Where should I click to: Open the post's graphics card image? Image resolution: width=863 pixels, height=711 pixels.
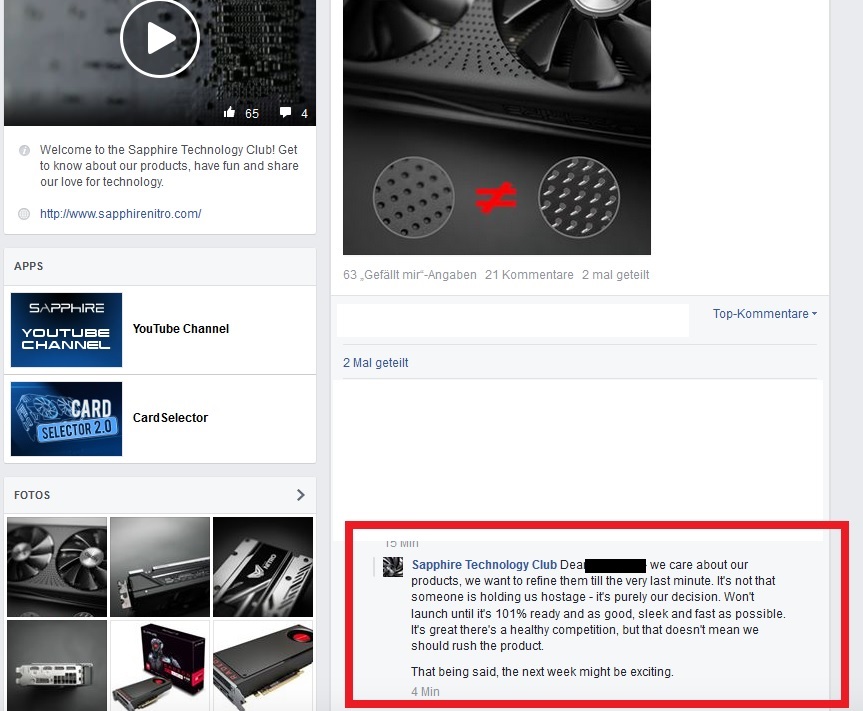coord(496,127)
